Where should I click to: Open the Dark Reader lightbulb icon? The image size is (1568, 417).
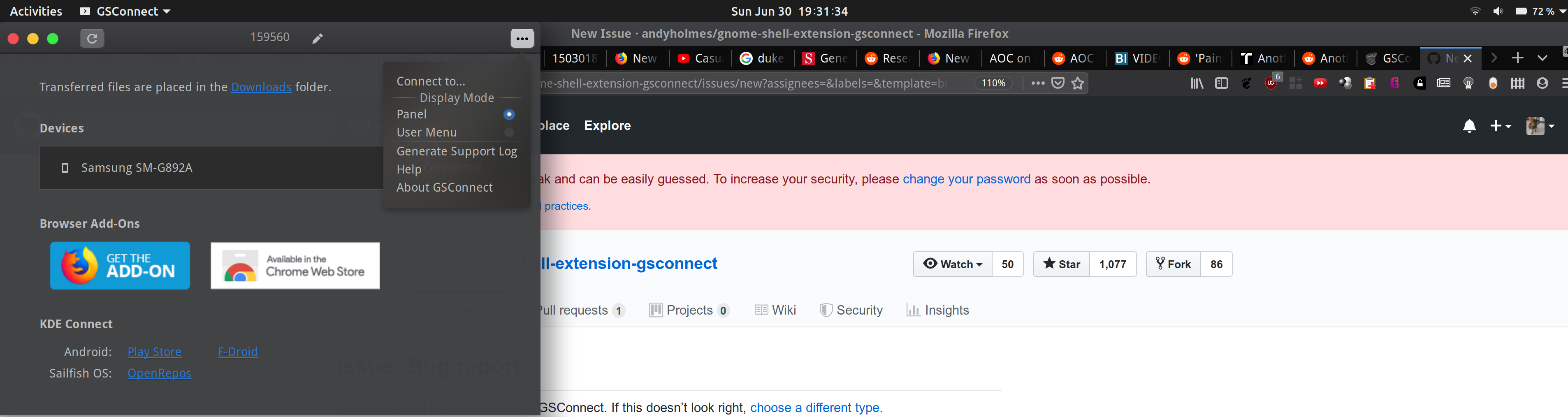tap(1469, 83)
